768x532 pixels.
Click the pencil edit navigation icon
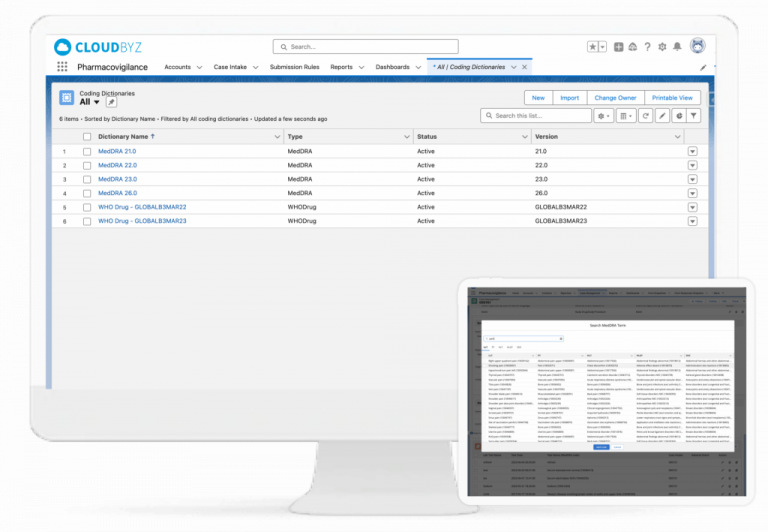[x=703, y=68]
